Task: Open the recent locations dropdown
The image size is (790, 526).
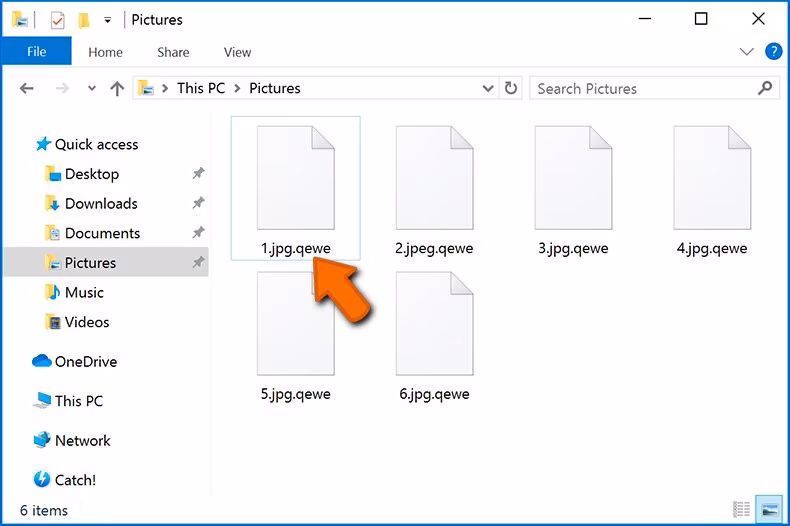Action: (91, 88)
